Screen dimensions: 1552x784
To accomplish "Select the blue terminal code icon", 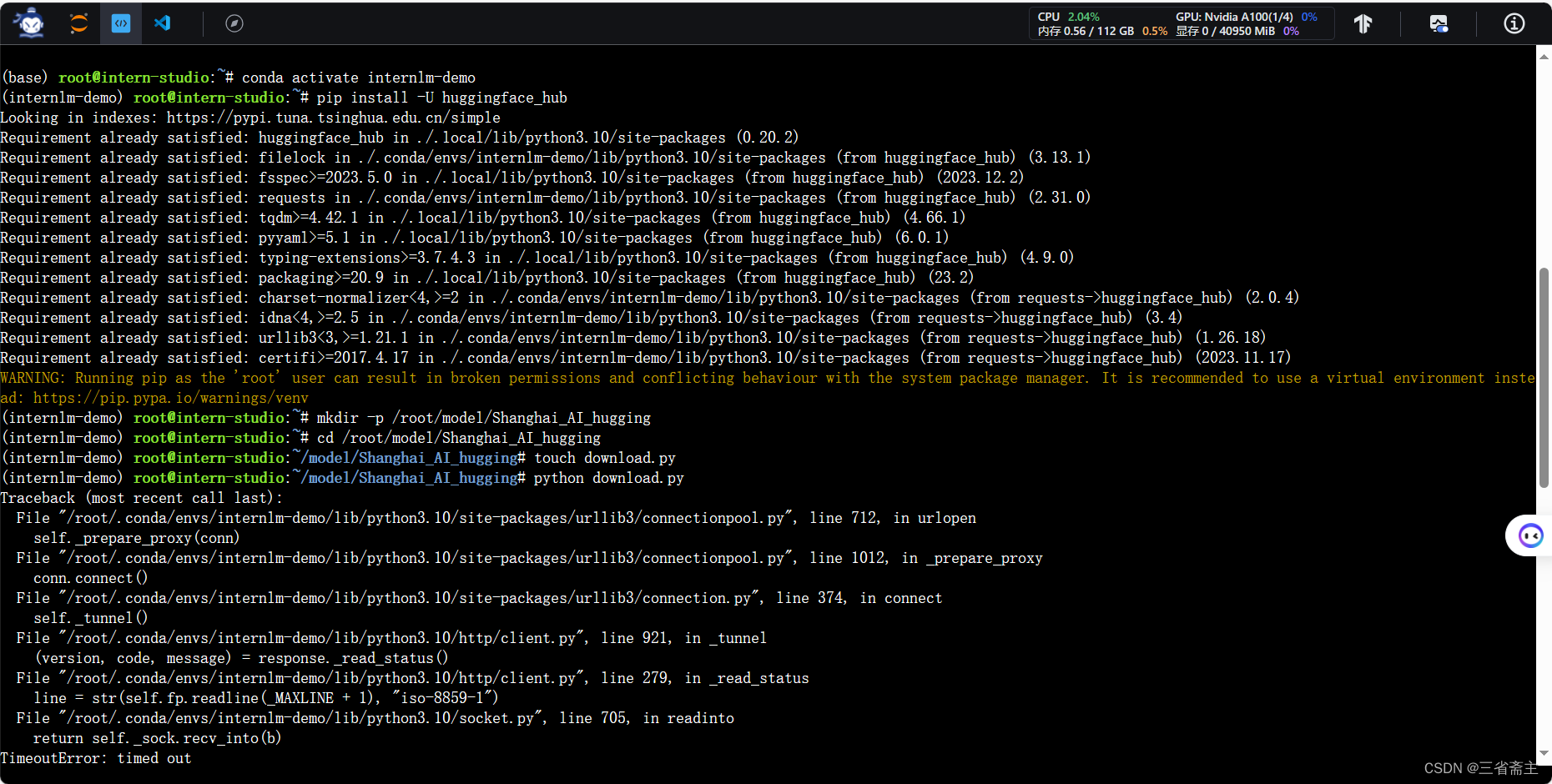I will pyautogui.click(x=121, y=23).
